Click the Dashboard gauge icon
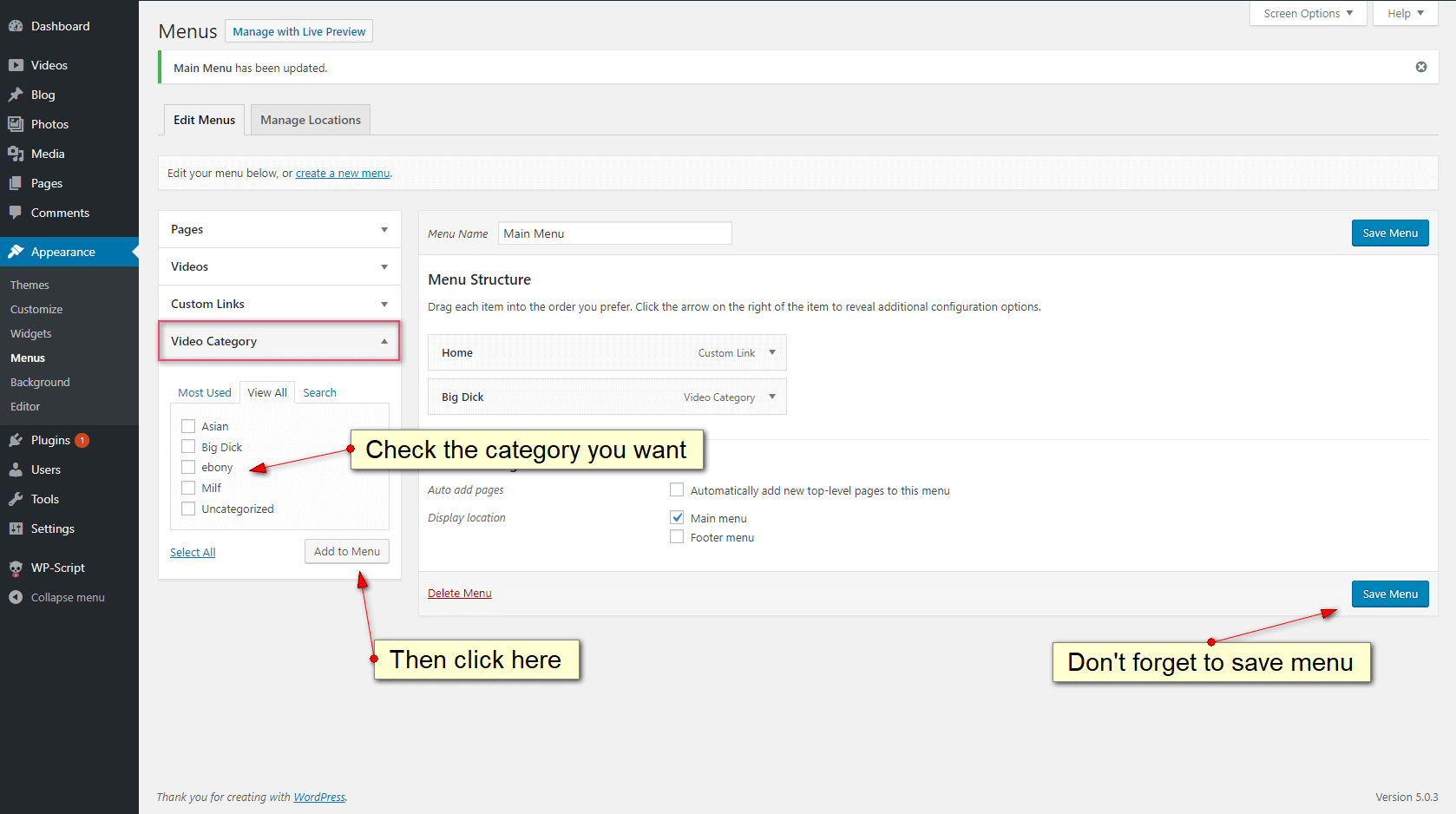The height and width of the screenshot is (814, 1456). click(x=16, y=26)
